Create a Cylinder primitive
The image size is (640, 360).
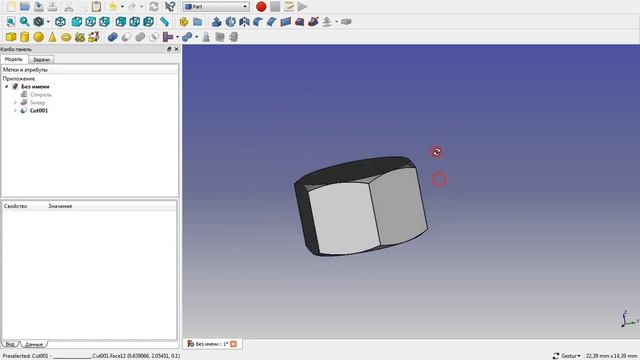[x=25, y=37]
